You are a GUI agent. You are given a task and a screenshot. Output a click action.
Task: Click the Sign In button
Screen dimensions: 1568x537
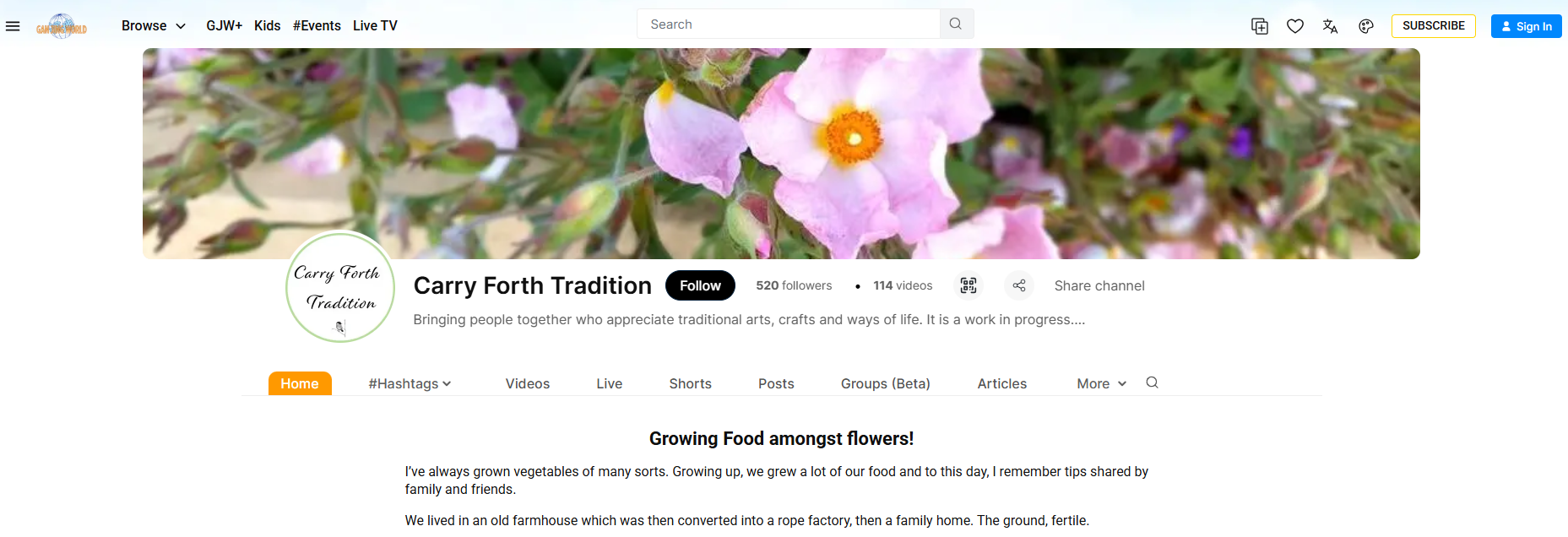1527,26
